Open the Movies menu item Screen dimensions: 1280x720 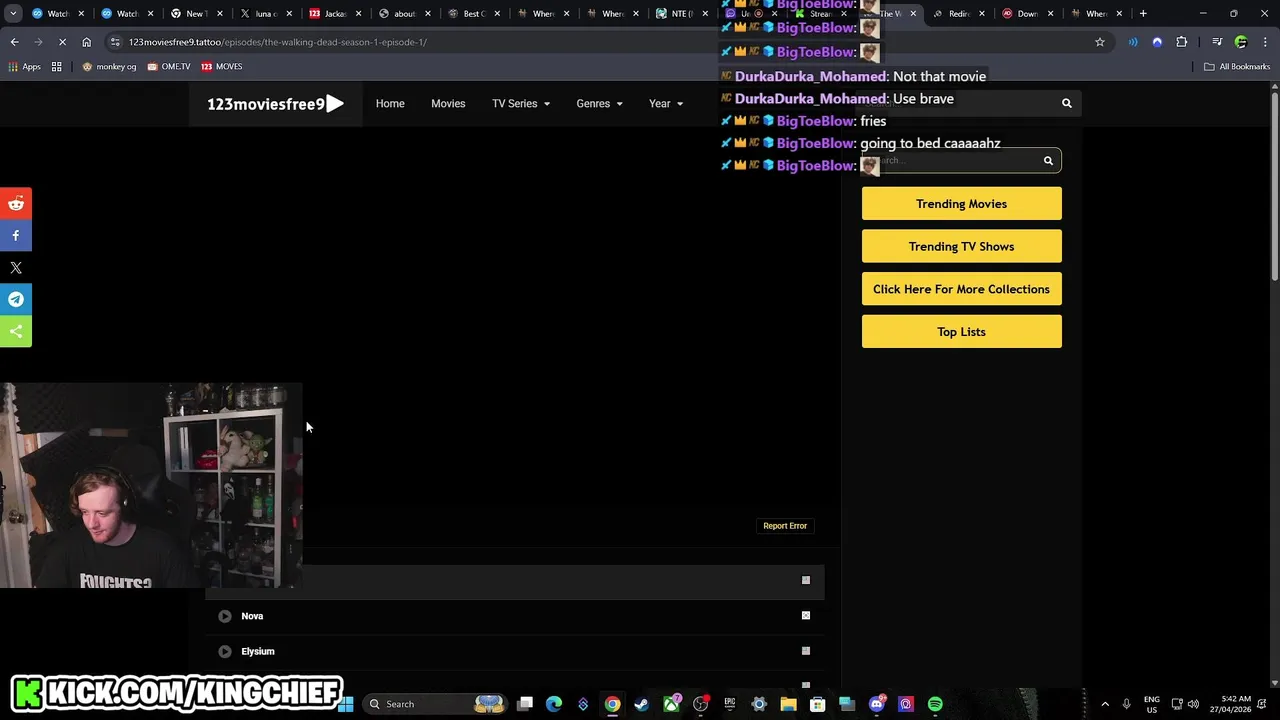pos(448,104)
